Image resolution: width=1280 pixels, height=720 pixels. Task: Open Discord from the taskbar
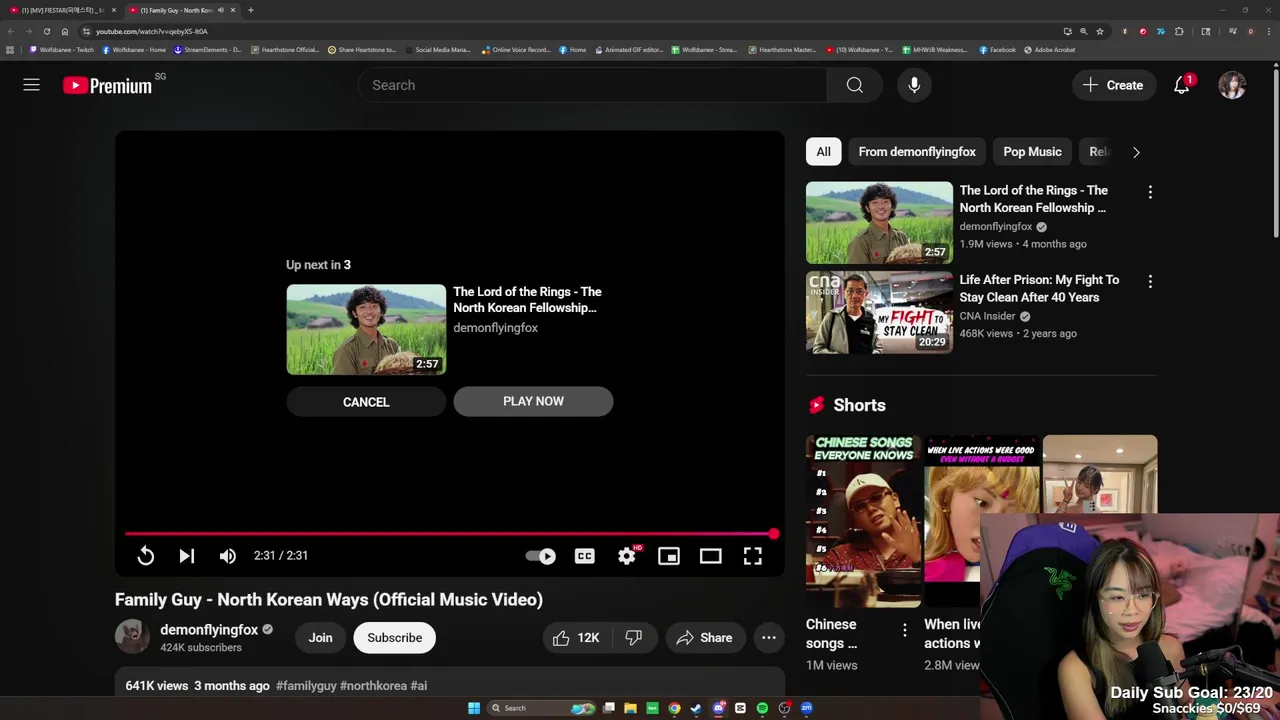coord(718,708)
